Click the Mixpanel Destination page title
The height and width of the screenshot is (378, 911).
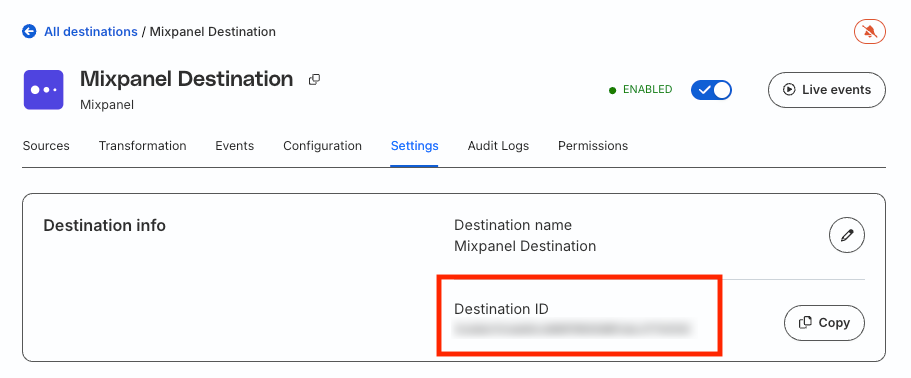click(x=186, y=79)
